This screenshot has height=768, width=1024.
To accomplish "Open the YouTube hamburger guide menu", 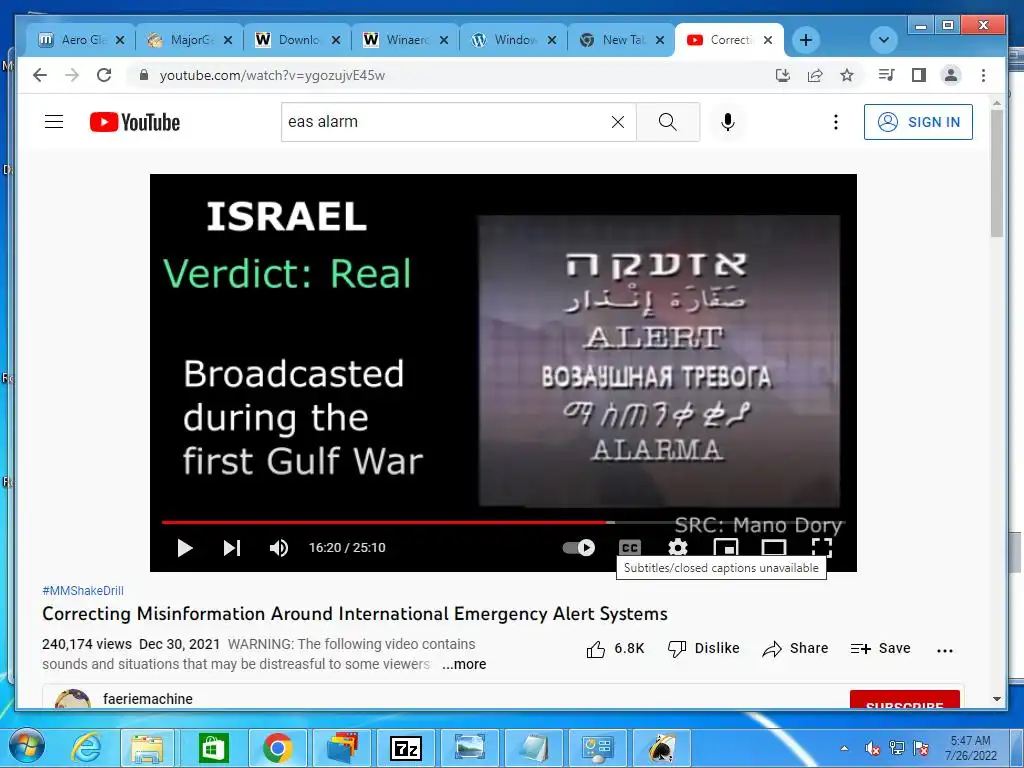I will tap(54, 121).
